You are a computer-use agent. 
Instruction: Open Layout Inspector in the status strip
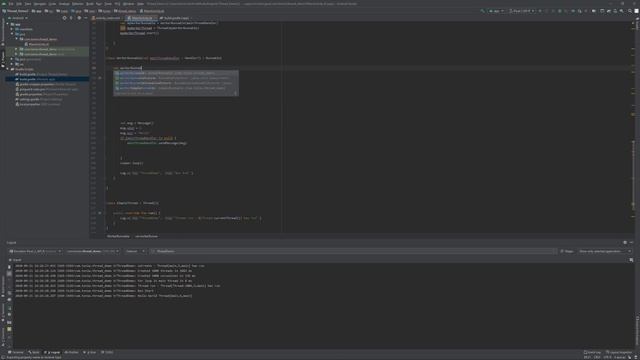click(620, 352)
